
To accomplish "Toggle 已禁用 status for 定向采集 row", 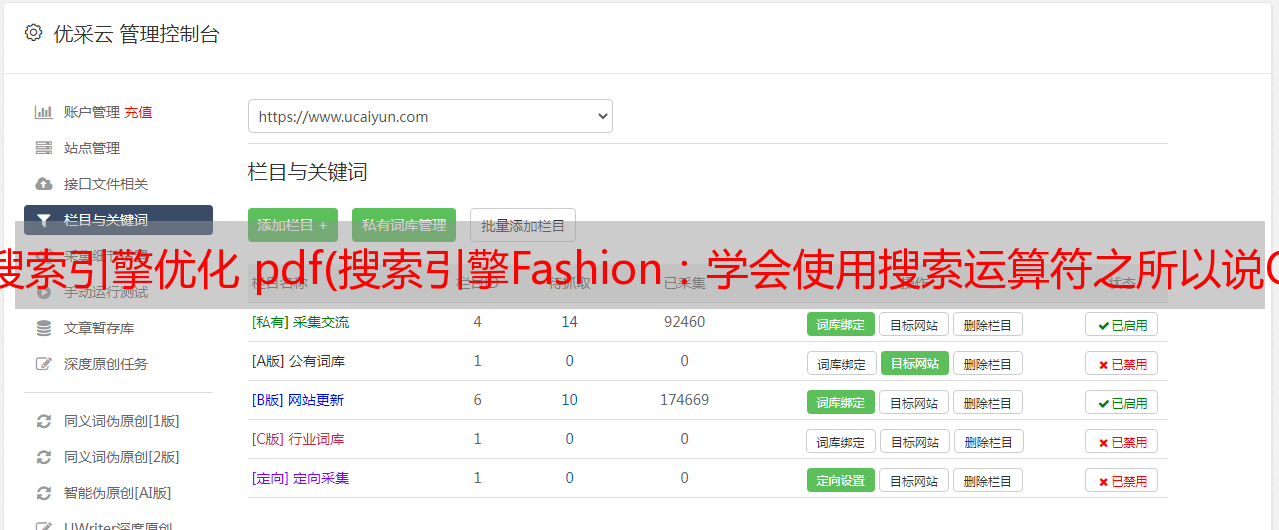I will coord(1122,480).
